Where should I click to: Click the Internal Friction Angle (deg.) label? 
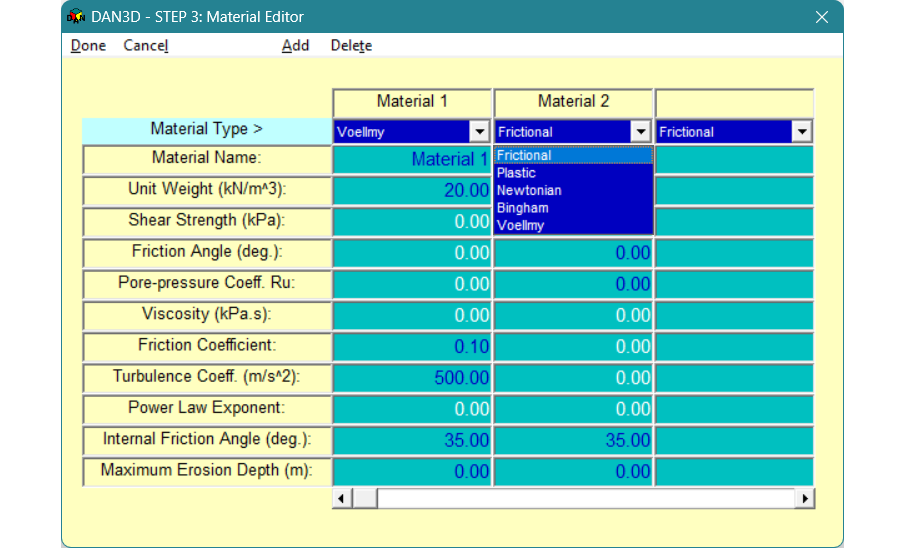[207, 439]
